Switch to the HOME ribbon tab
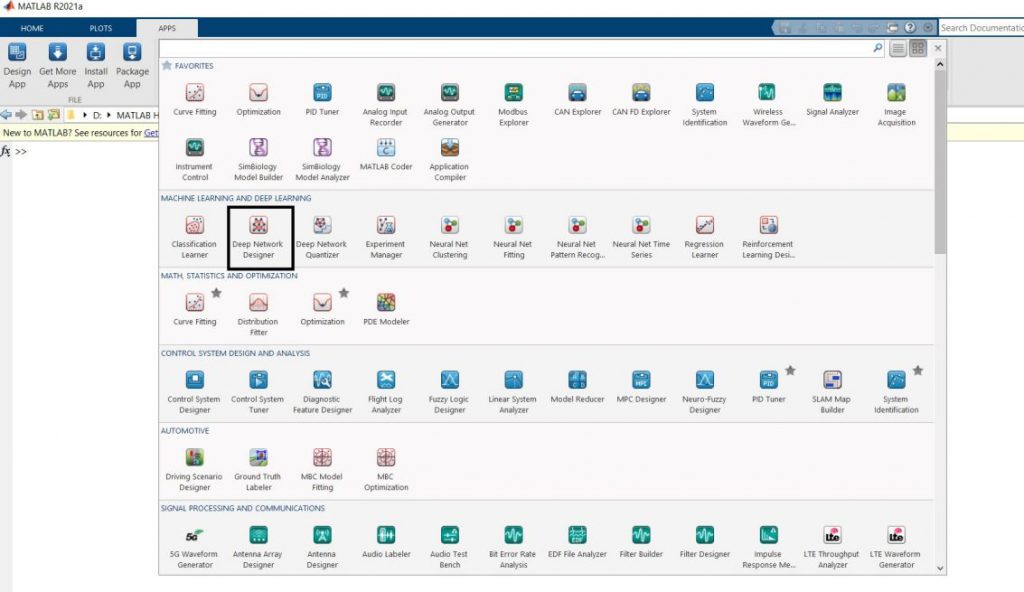 click(x=31, y=28)
